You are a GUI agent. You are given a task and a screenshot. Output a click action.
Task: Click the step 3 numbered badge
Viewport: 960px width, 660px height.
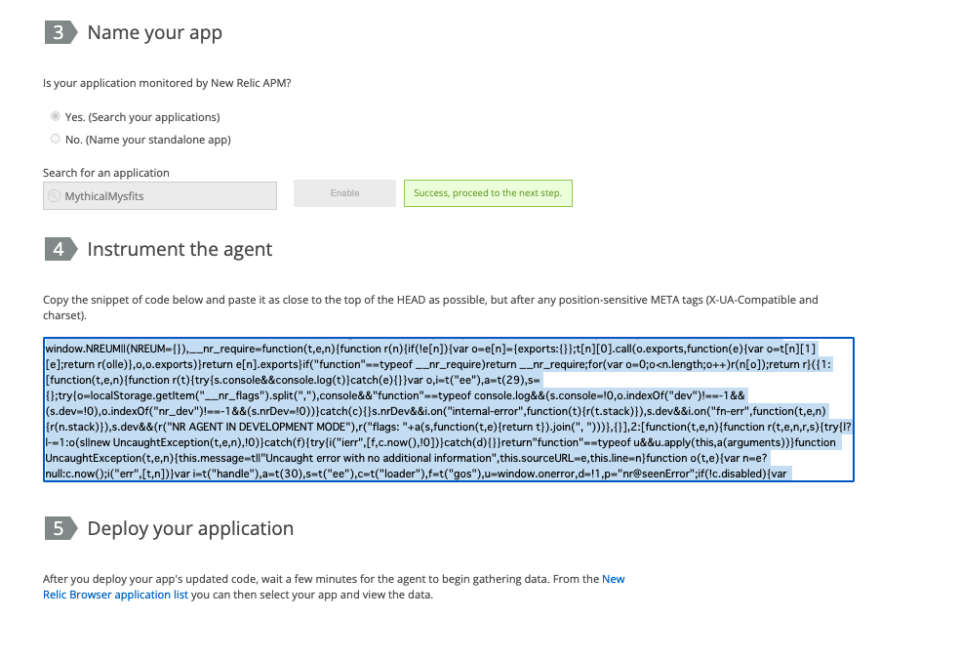(x=58, y=32)
